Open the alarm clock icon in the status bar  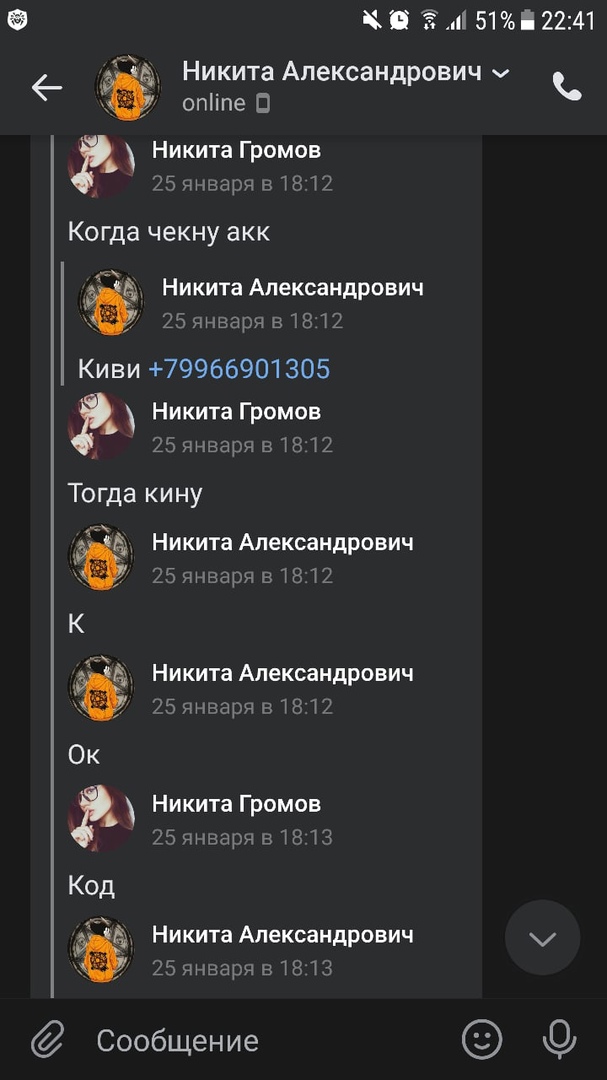(399, 20)
